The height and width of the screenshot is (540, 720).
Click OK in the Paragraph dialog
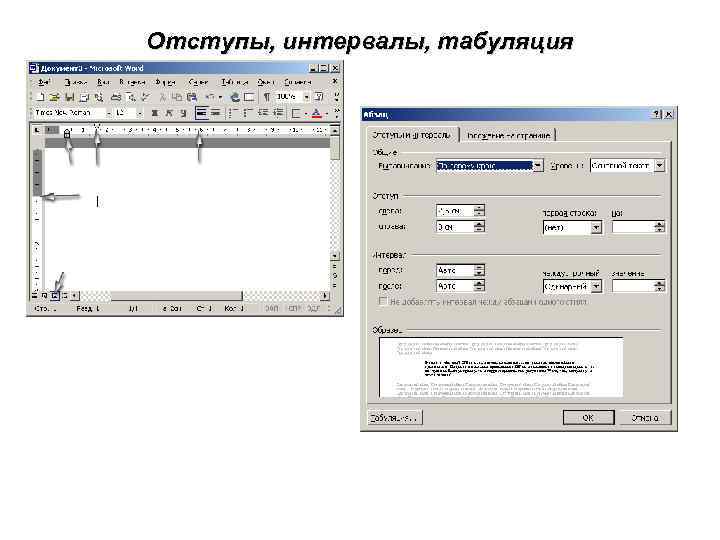pos(588,418)
